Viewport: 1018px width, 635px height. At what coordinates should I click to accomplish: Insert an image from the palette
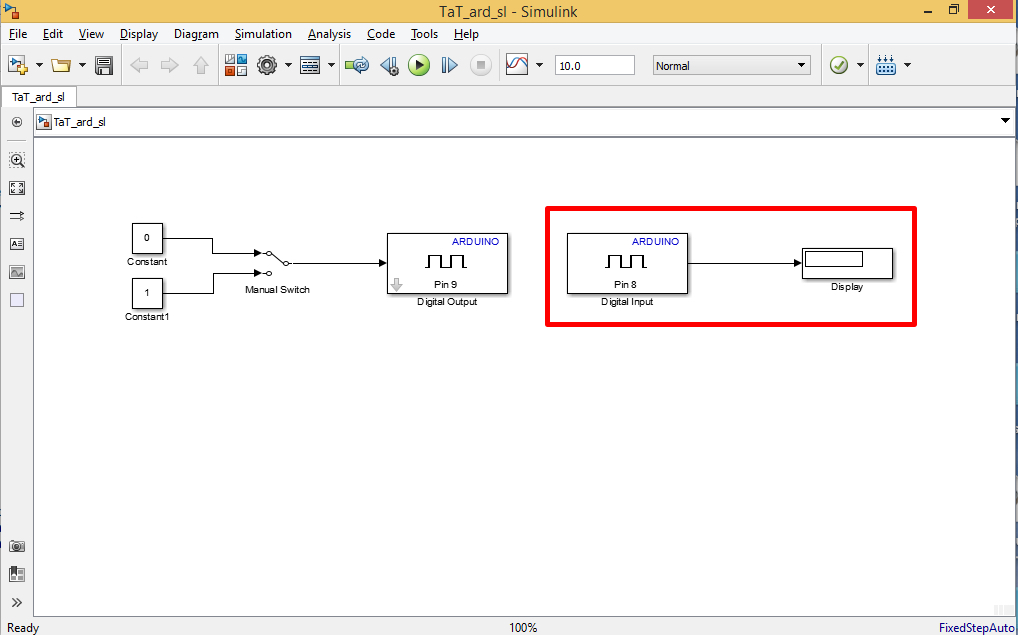(x=17, y=272)
